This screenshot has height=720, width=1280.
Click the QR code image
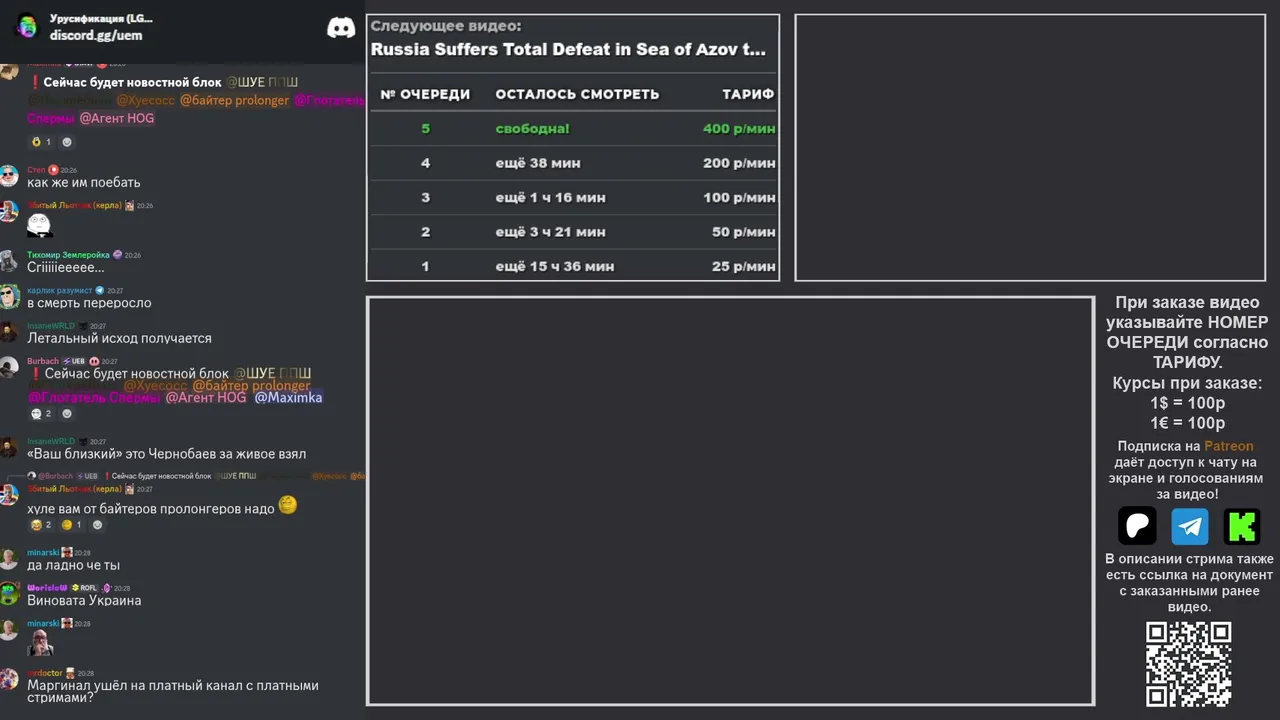[x=1188, y=664]
